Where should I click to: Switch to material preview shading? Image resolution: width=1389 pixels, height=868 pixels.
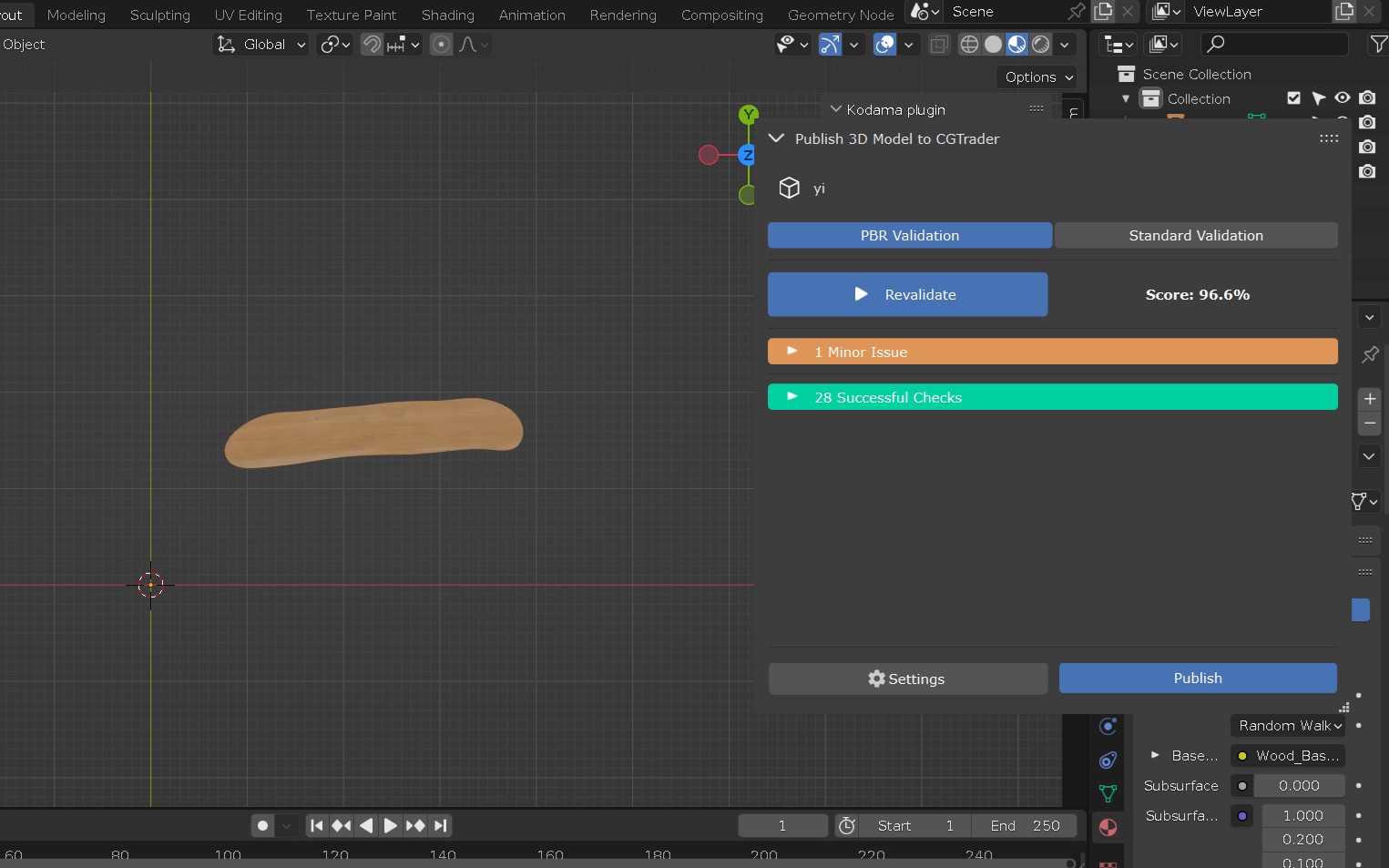(1017, 45)
